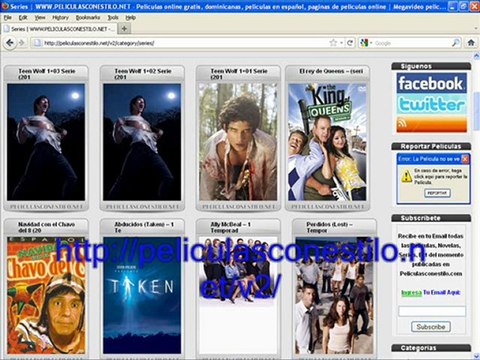480x360 pixels.
Task: Click the Categorias sidebar header
Action: point(431,348)
